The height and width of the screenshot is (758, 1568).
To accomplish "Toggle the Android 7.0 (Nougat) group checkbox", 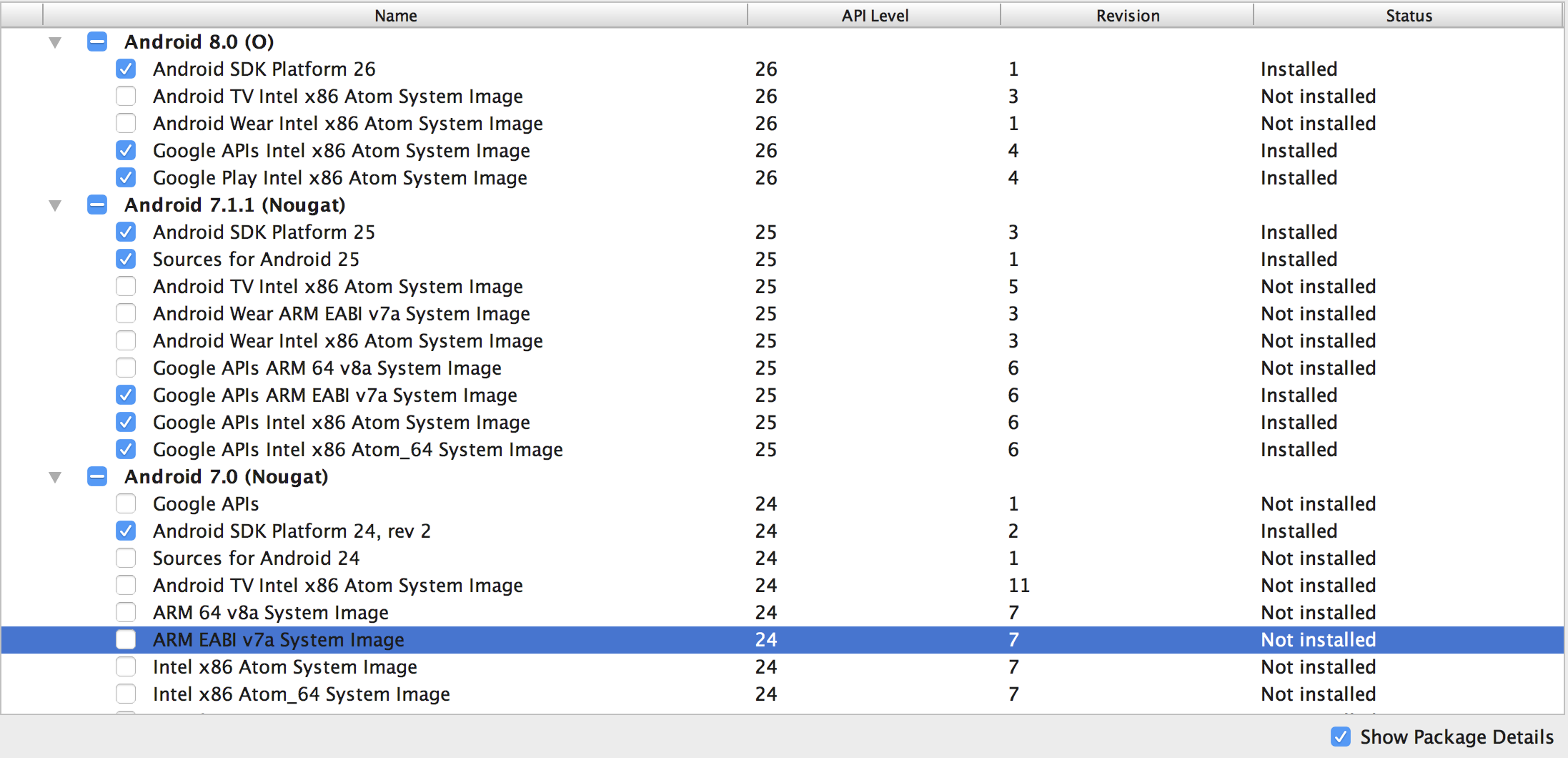I will tap(97, 476).
